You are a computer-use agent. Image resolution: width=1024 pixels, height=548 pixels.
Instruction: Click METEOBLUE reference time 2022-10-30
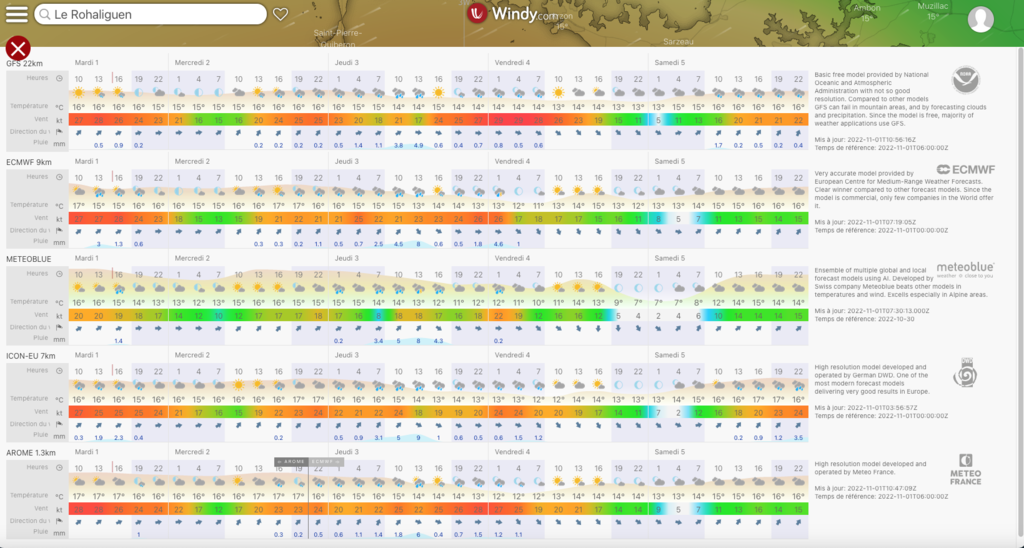pos(895,319)
